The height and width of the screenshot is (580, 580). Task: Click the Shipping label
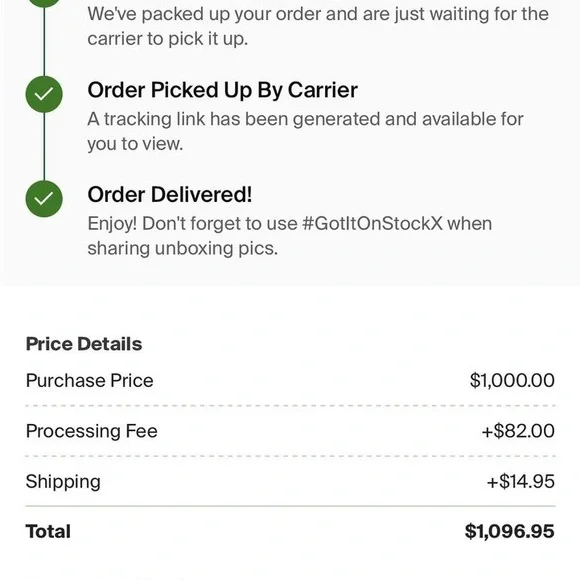pyautogui.click(x=63, y=482)
